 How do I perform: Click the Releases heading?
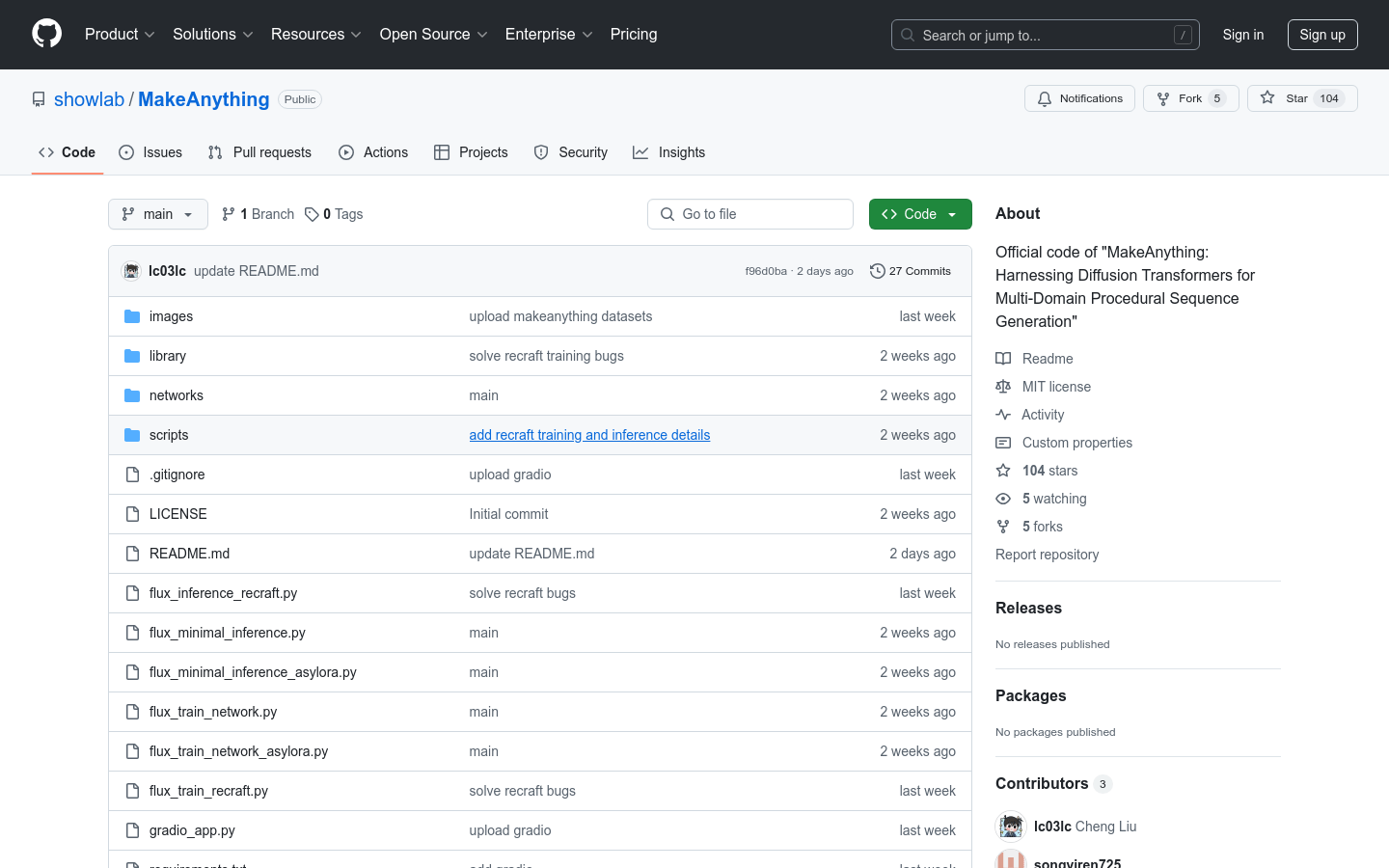[x=1028, y=609]
